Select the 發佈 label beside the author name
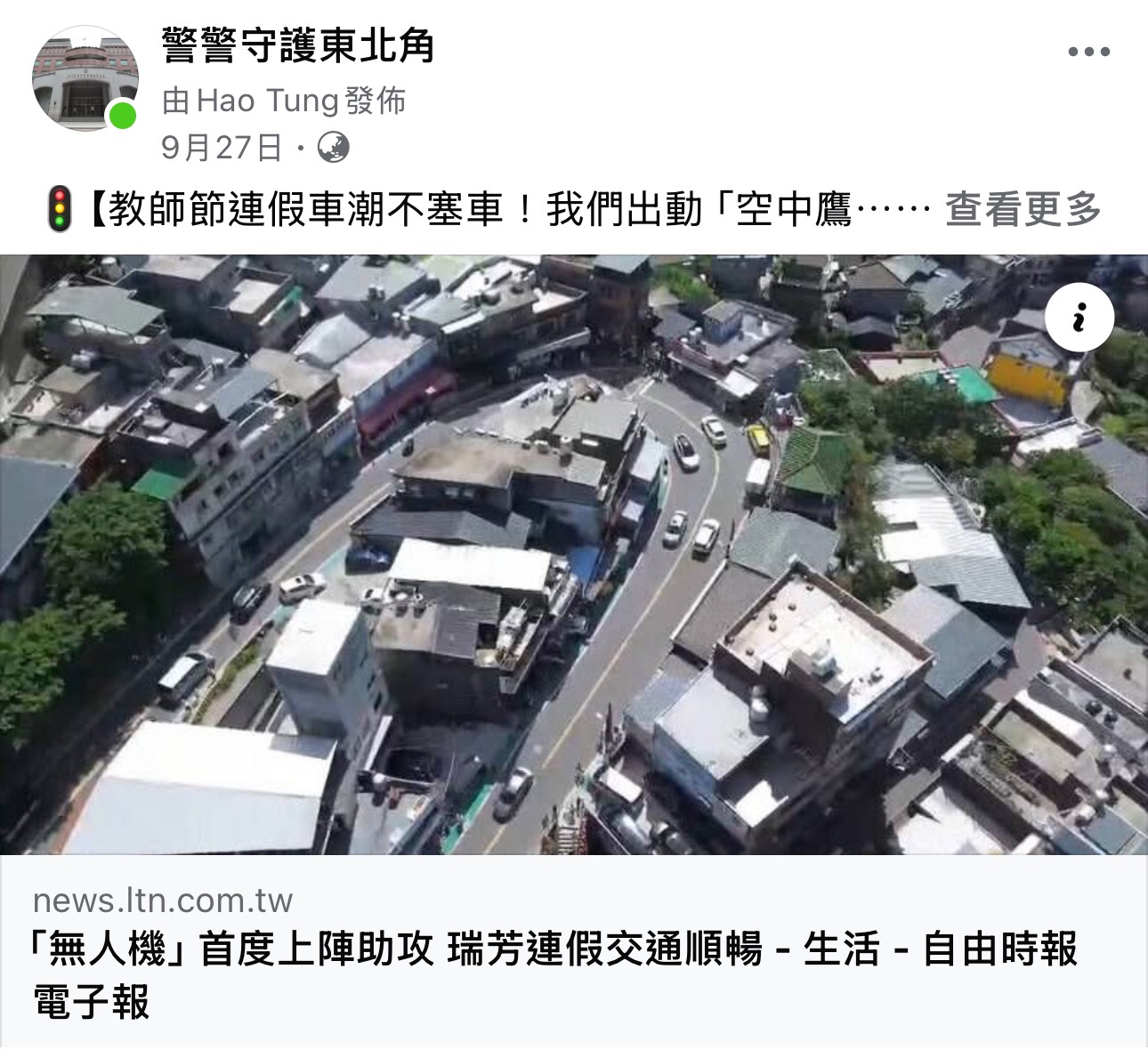Viewport: 1148px width, 1058px height. tap(376, 101)
